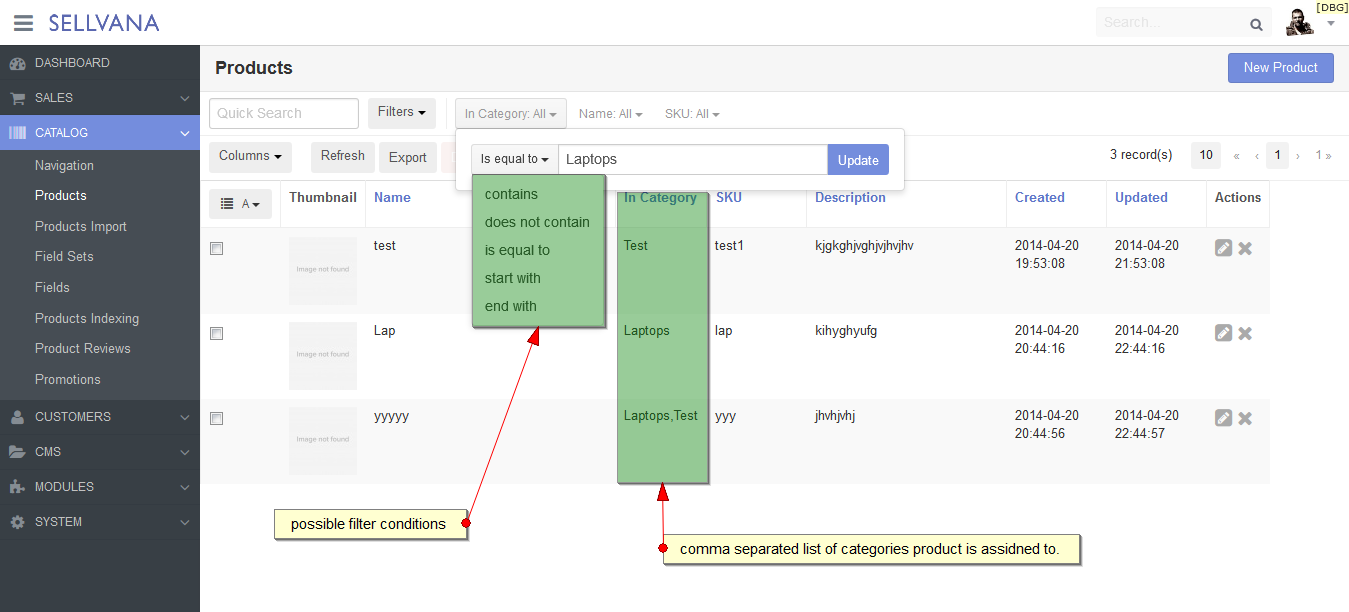Viewport: 1349px width, 612px height.
Task: Click the Sales cart icon
Action: [17, 98]
